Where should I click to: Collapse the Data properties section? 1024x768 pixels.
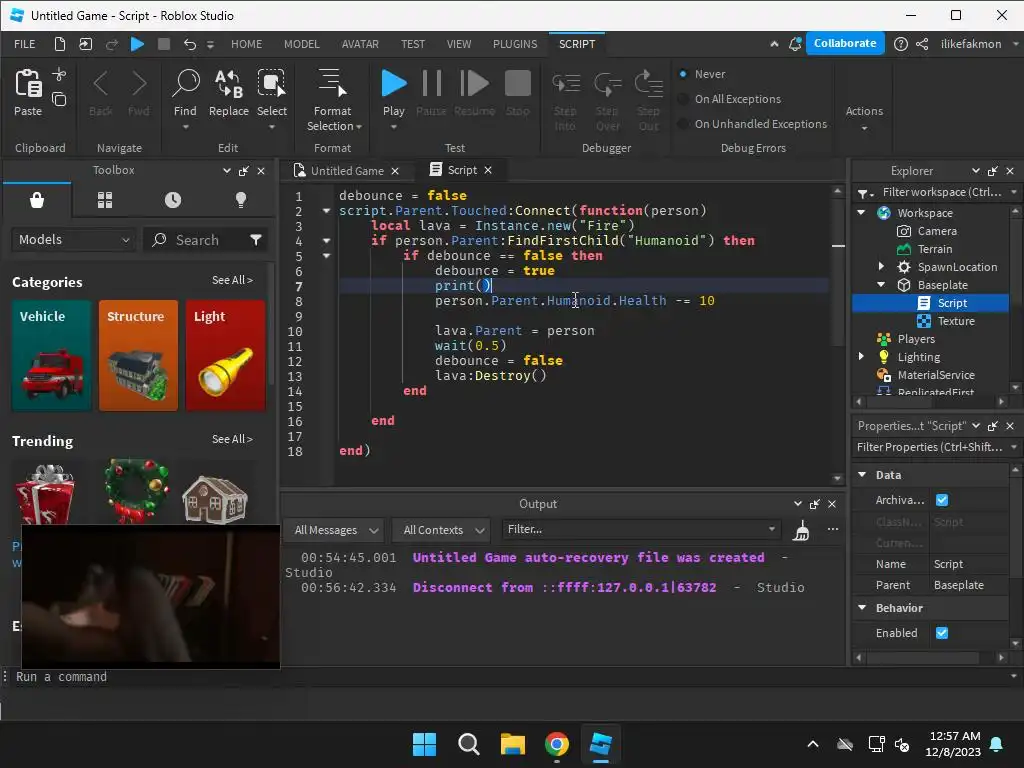pyautogui.click(x=862, y=475)
